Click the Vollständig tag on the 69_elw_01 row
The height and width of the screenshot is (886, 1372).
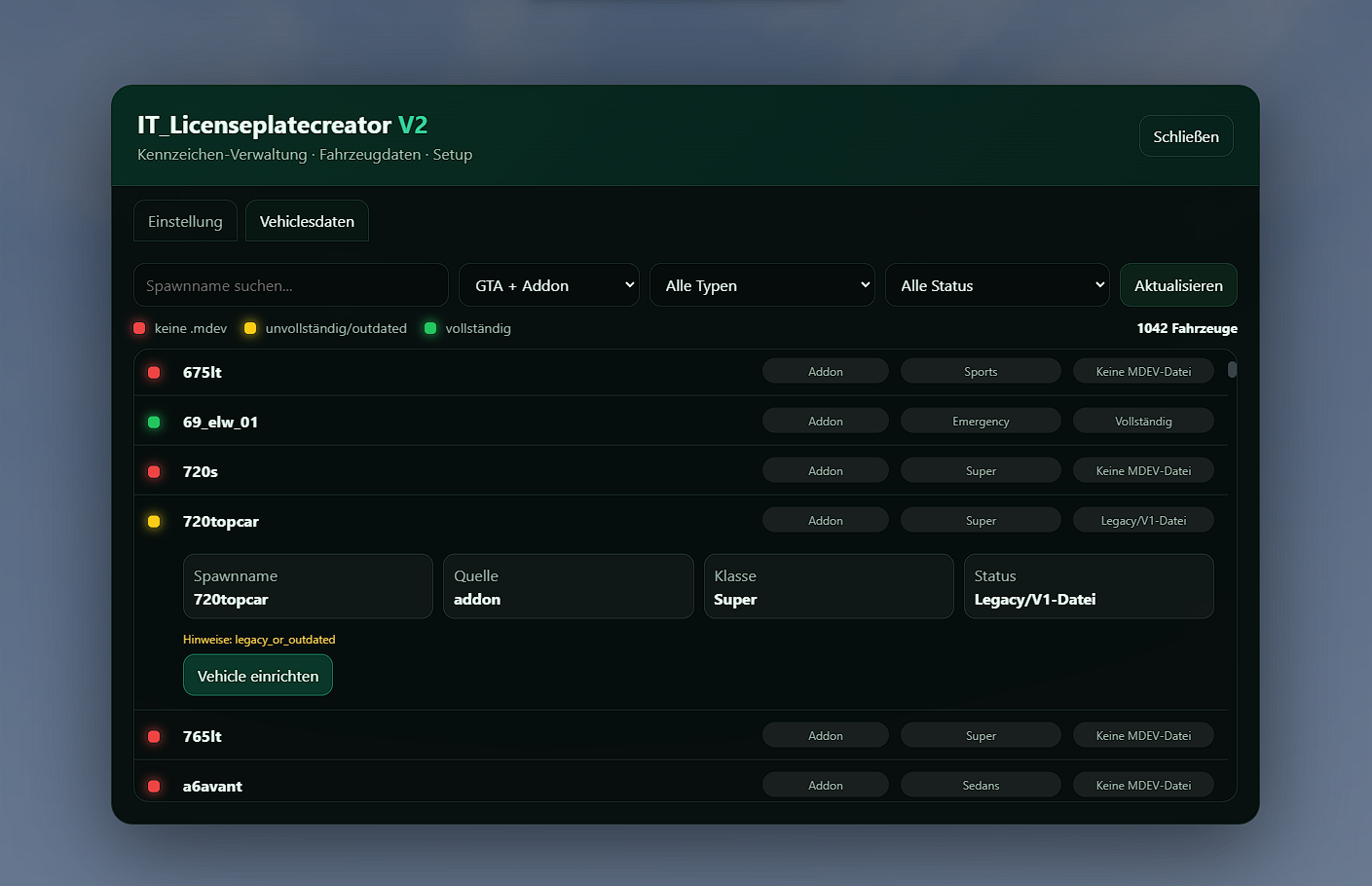(x=1143, y=422)
